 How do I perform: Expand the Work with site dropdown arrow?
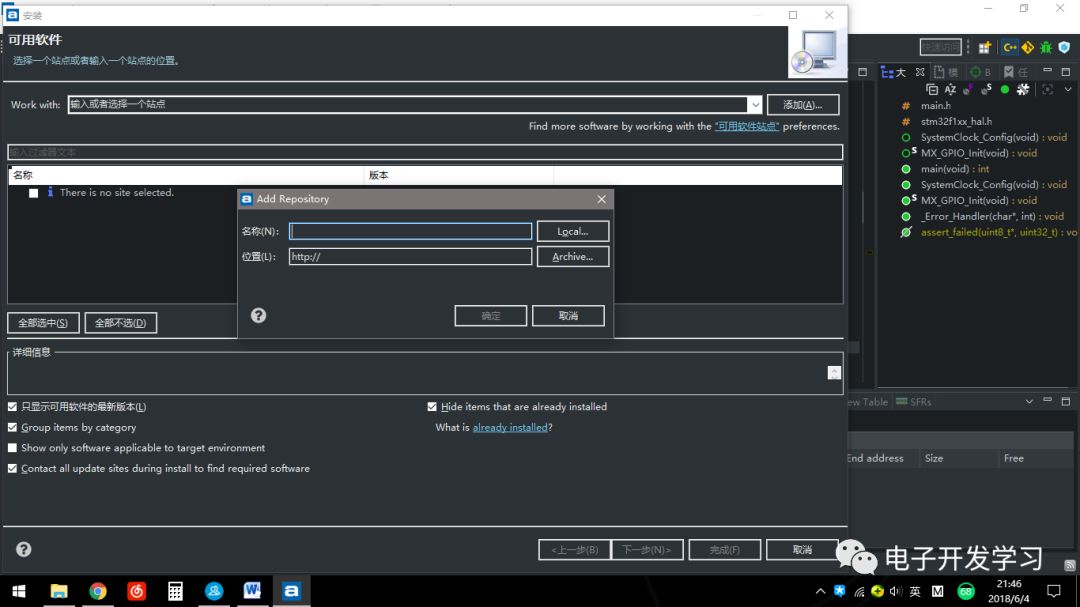coord(755,105)
